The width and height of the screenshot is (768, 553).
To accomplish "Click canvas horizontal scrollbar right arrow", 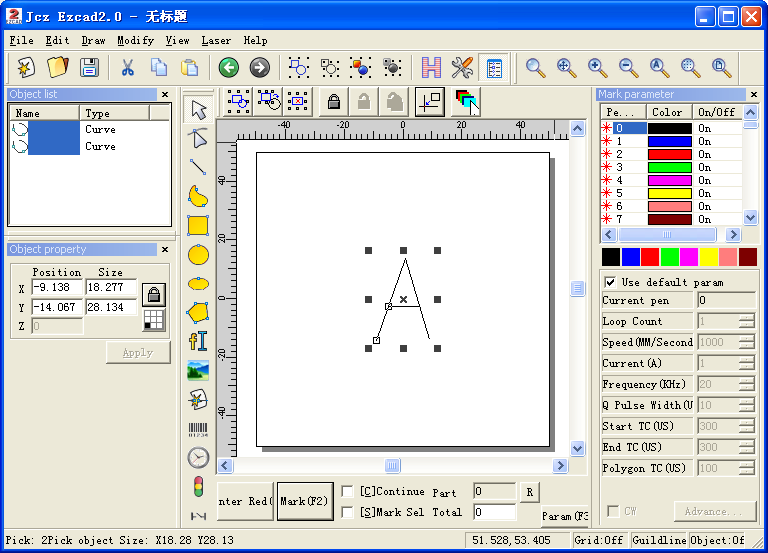I will tap(560, 465).
